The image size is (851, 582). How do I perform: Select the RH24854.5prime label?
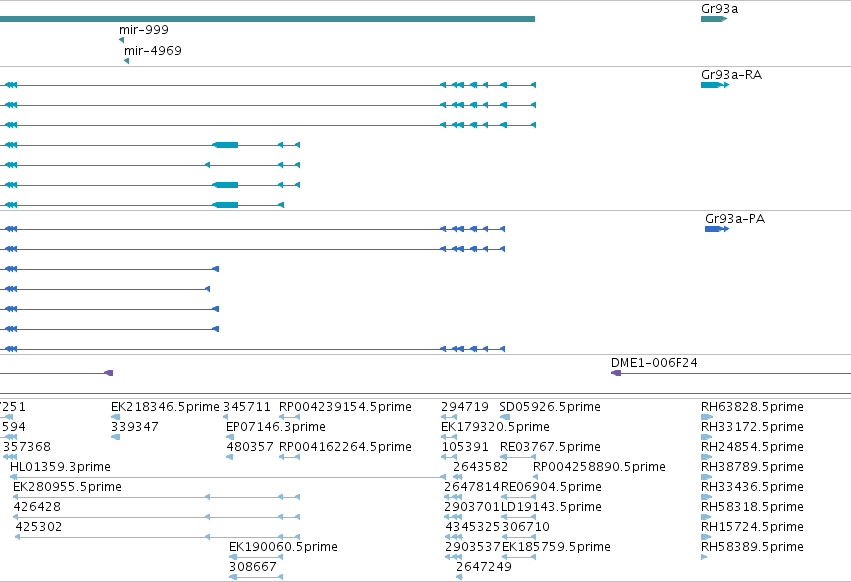coord(752,447)
